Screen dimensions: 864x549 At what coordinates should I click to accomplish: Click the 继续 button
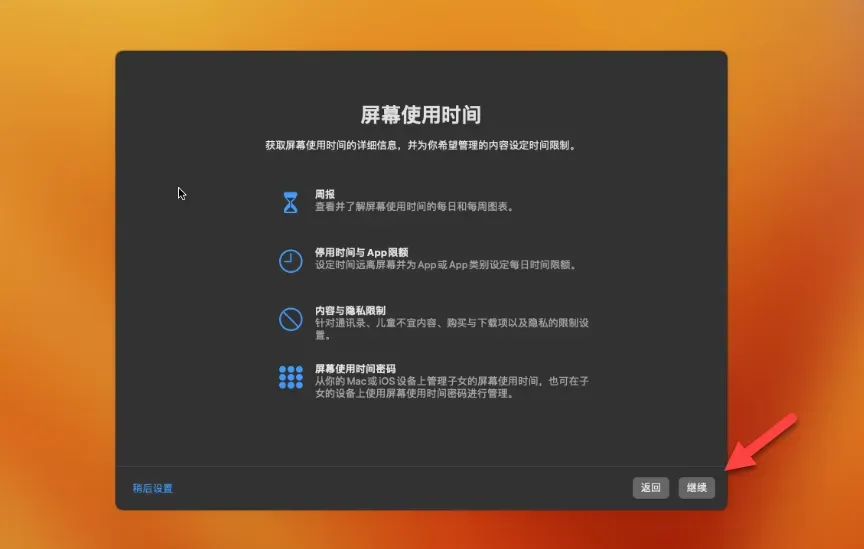coord(696,488)
